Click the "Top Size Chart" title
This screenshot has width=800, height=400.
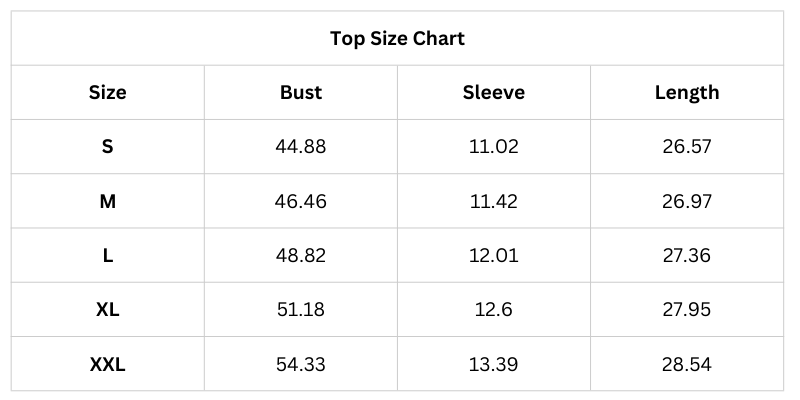(x=397, y=39)
